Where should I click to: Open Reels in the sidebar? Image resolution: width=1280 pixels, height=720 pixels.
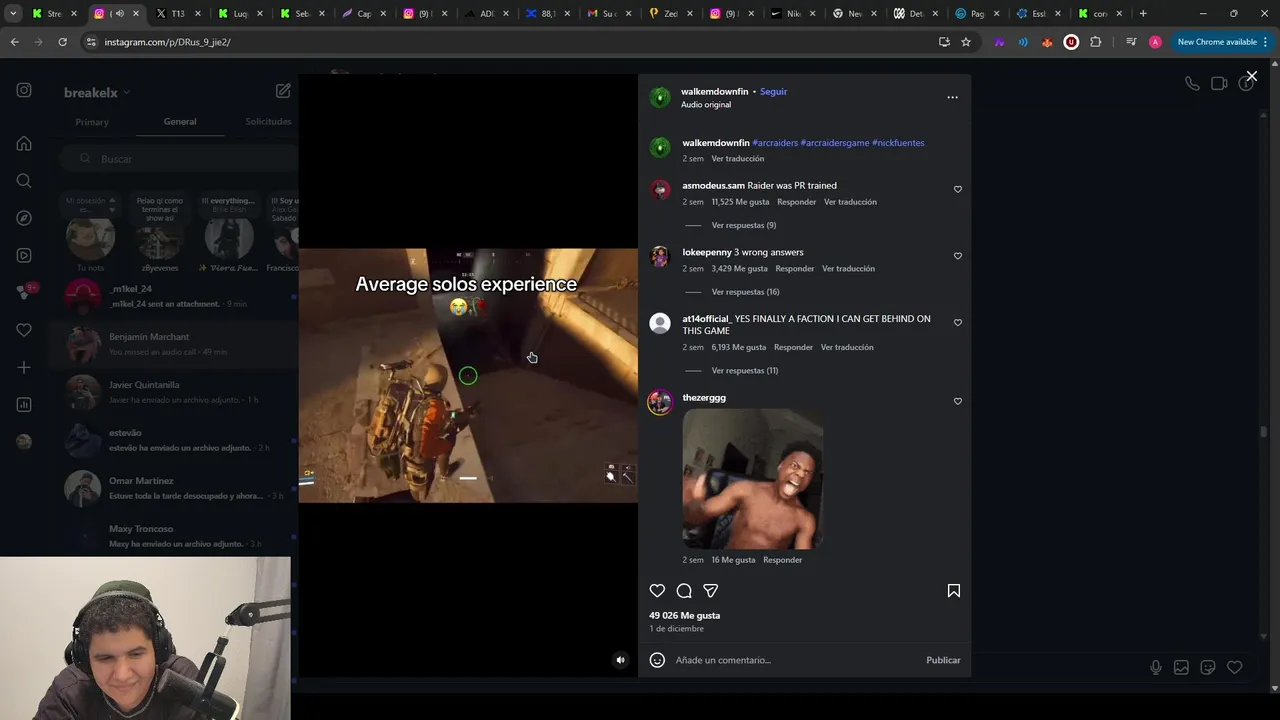click(x=24, y=255)
